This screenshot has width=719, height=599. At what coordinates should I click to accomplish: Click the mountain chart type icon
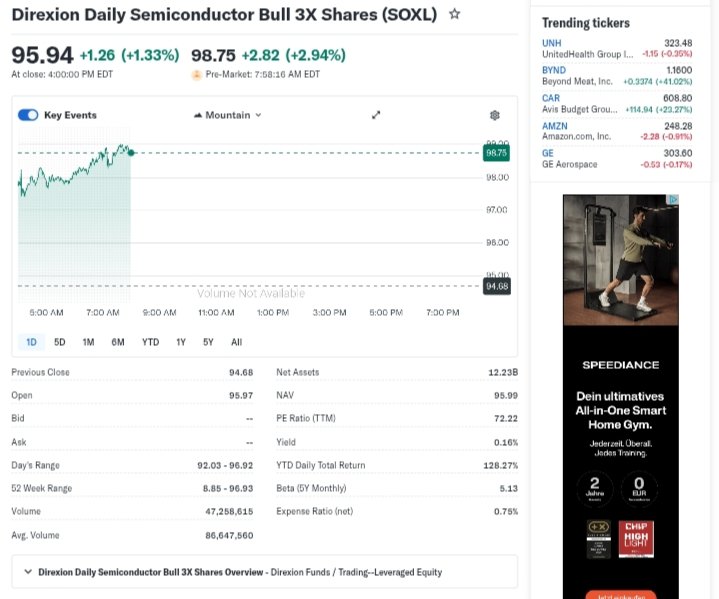tap(198, 115)
